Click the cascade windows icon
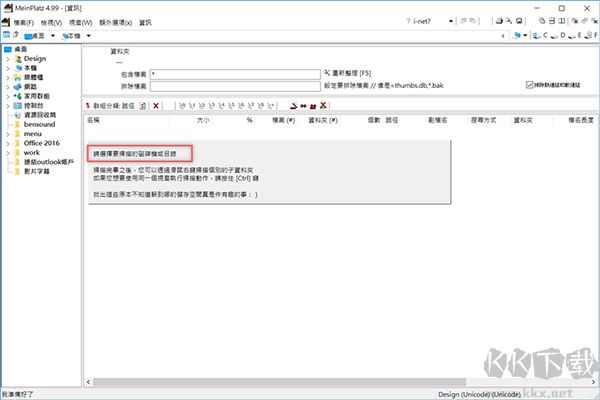This screenshot has width=600, height=400. tap(542, 21)
